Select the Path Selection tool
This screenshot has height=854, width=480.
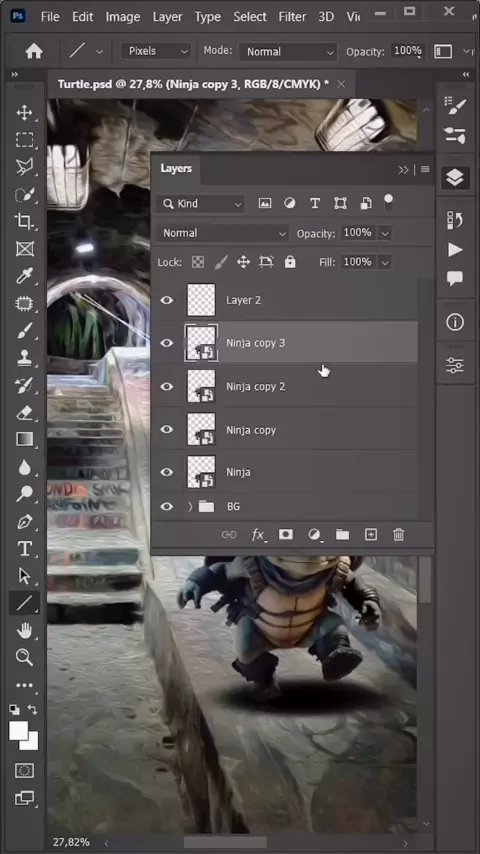[x=25, y=576]
